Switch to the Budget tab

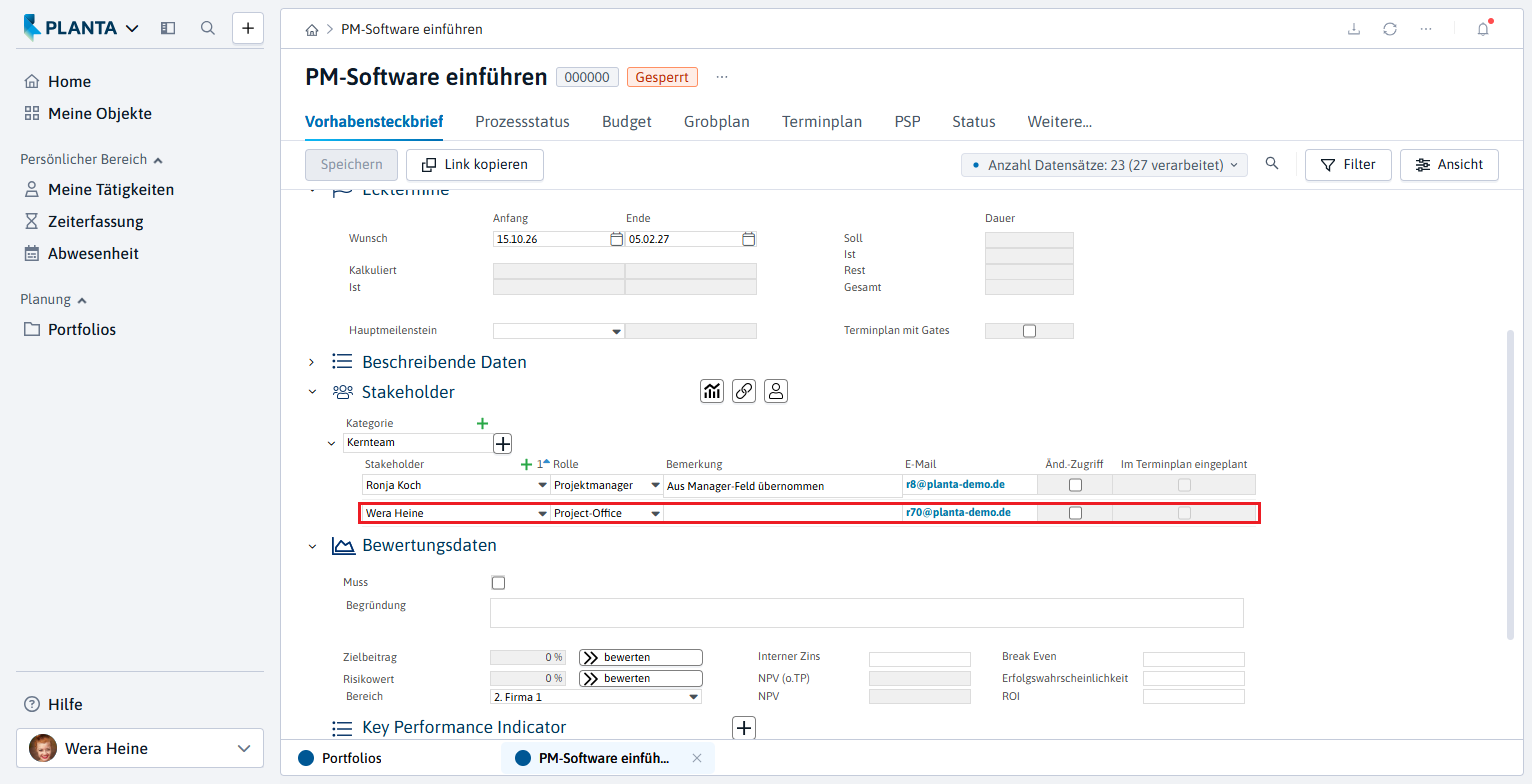point(627,122)
